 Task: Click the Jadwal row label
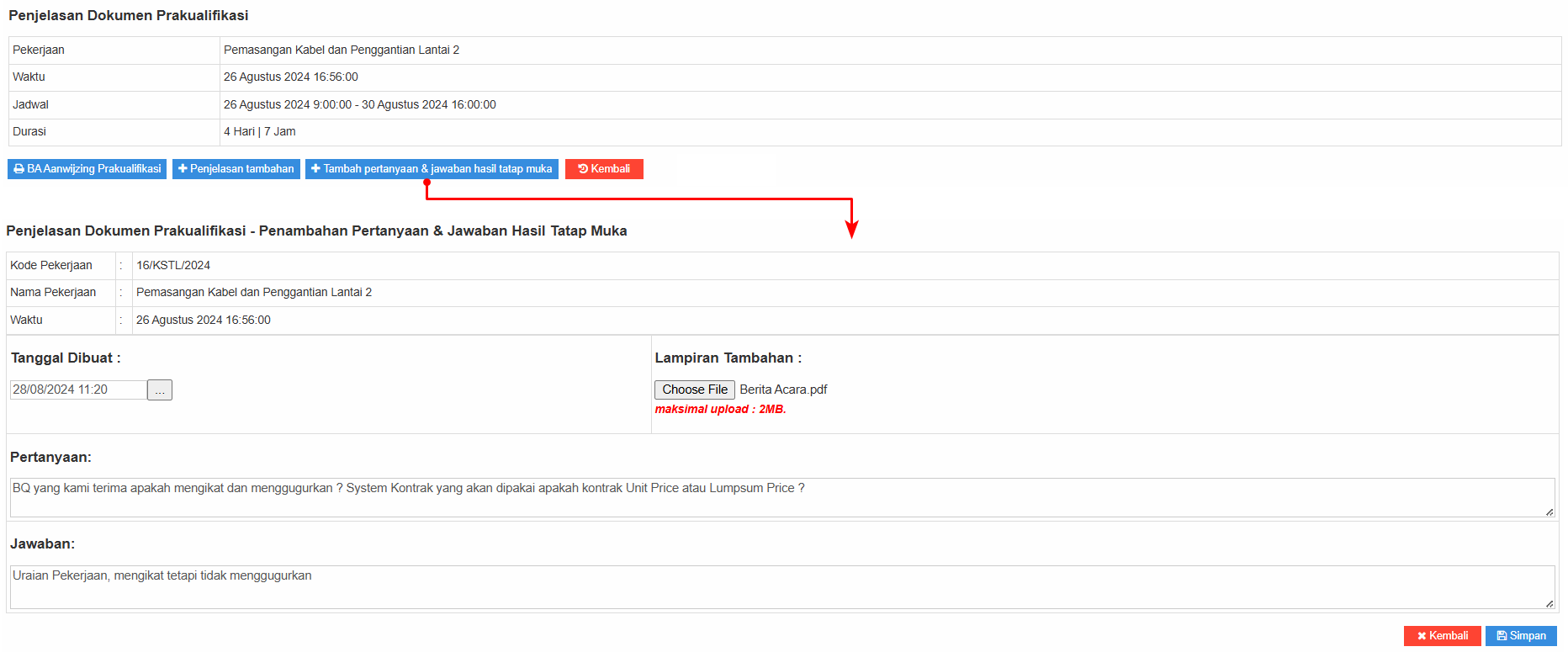click(31, 104)
